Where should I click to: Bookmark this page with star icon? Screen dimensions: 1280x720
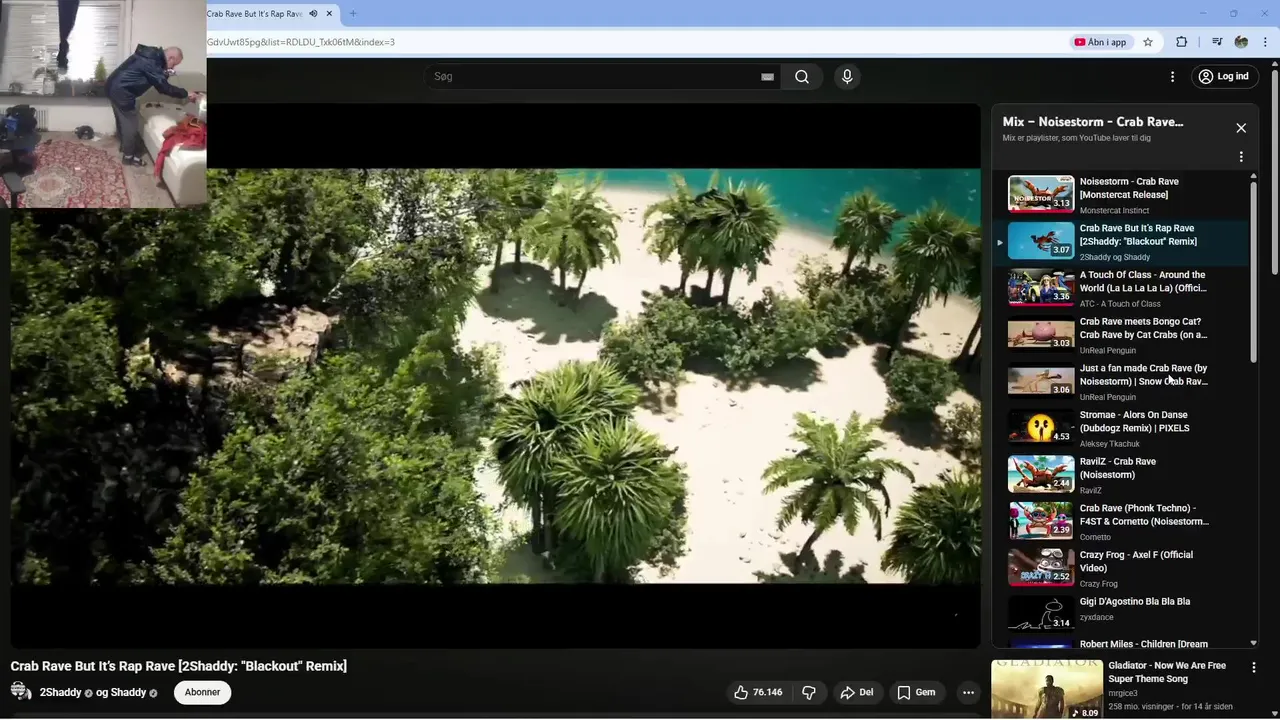pos(1148,42)
